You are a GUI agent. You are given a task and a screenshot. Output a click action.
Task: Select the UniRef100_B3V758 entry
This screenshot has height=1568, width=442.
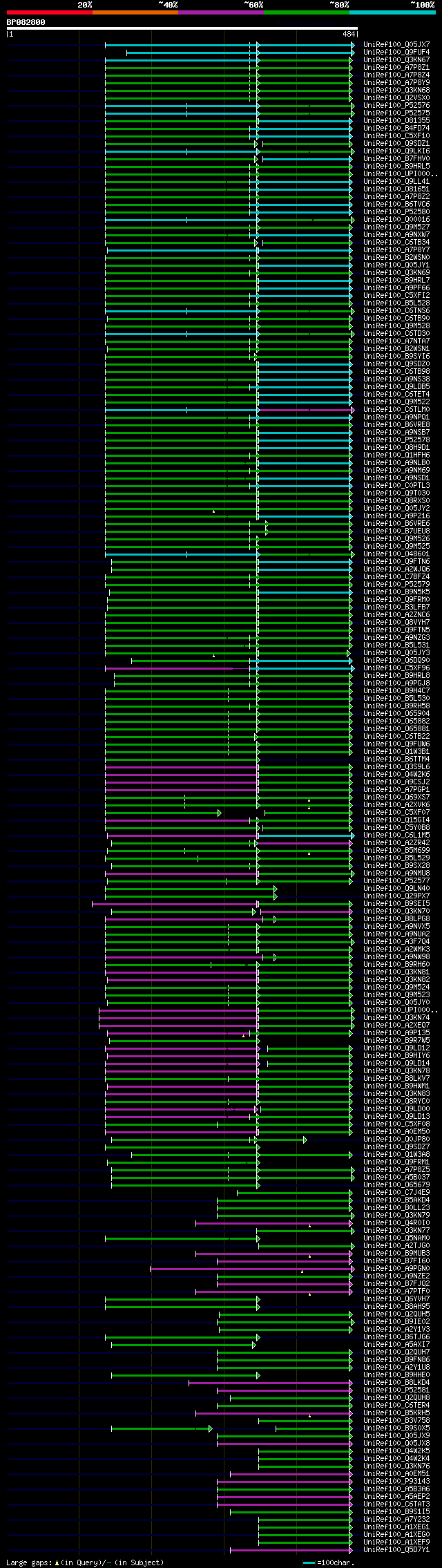click(396, 1420)
